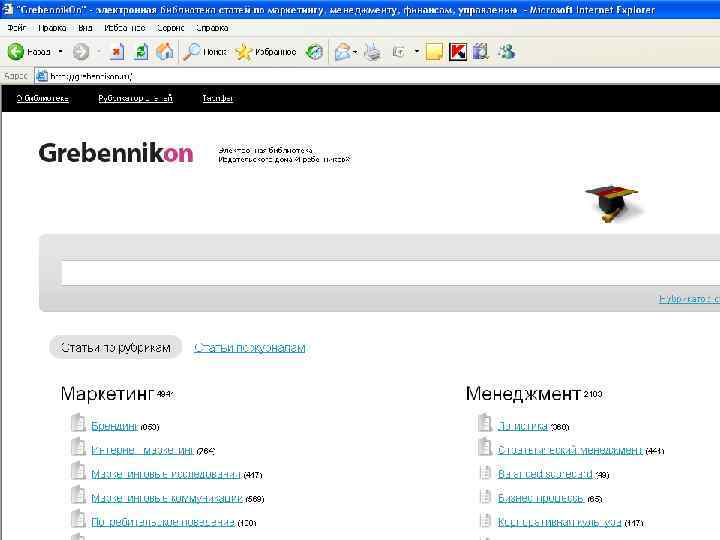Click document icon beside 'Брендинг'

(x=78, y=423)
